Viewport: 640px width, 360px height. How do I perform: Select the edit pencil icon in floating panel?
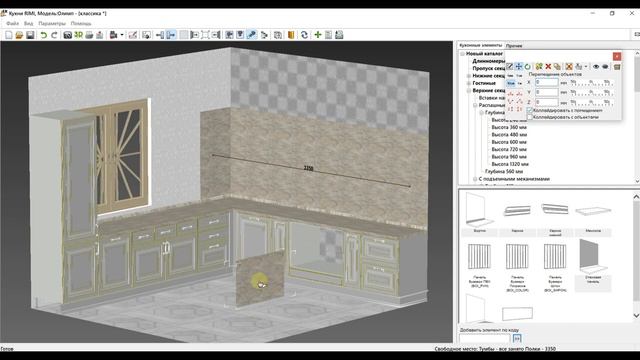509,66
